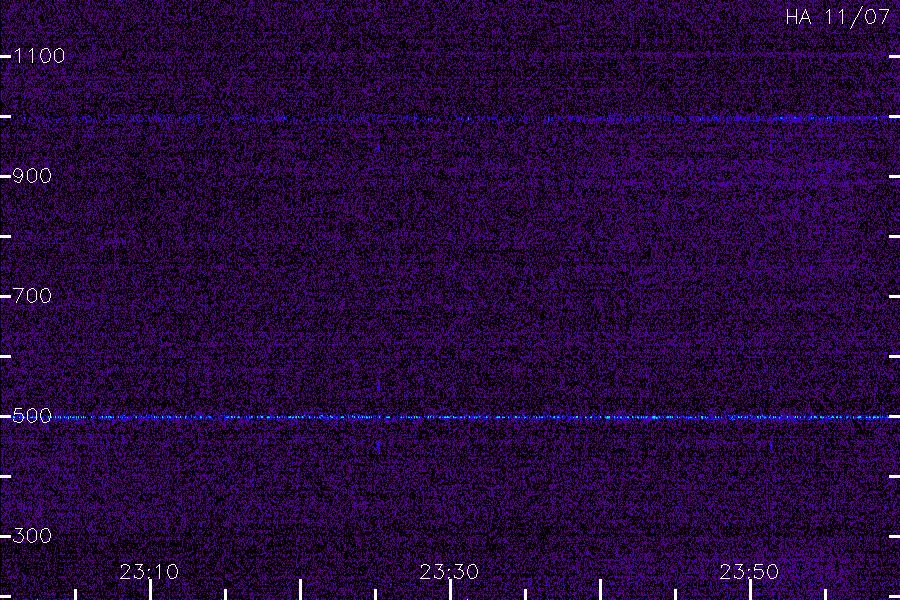Click the 900 frequency axis label
This screenshot has width=900, height=600.
click(x=32, y=176)
